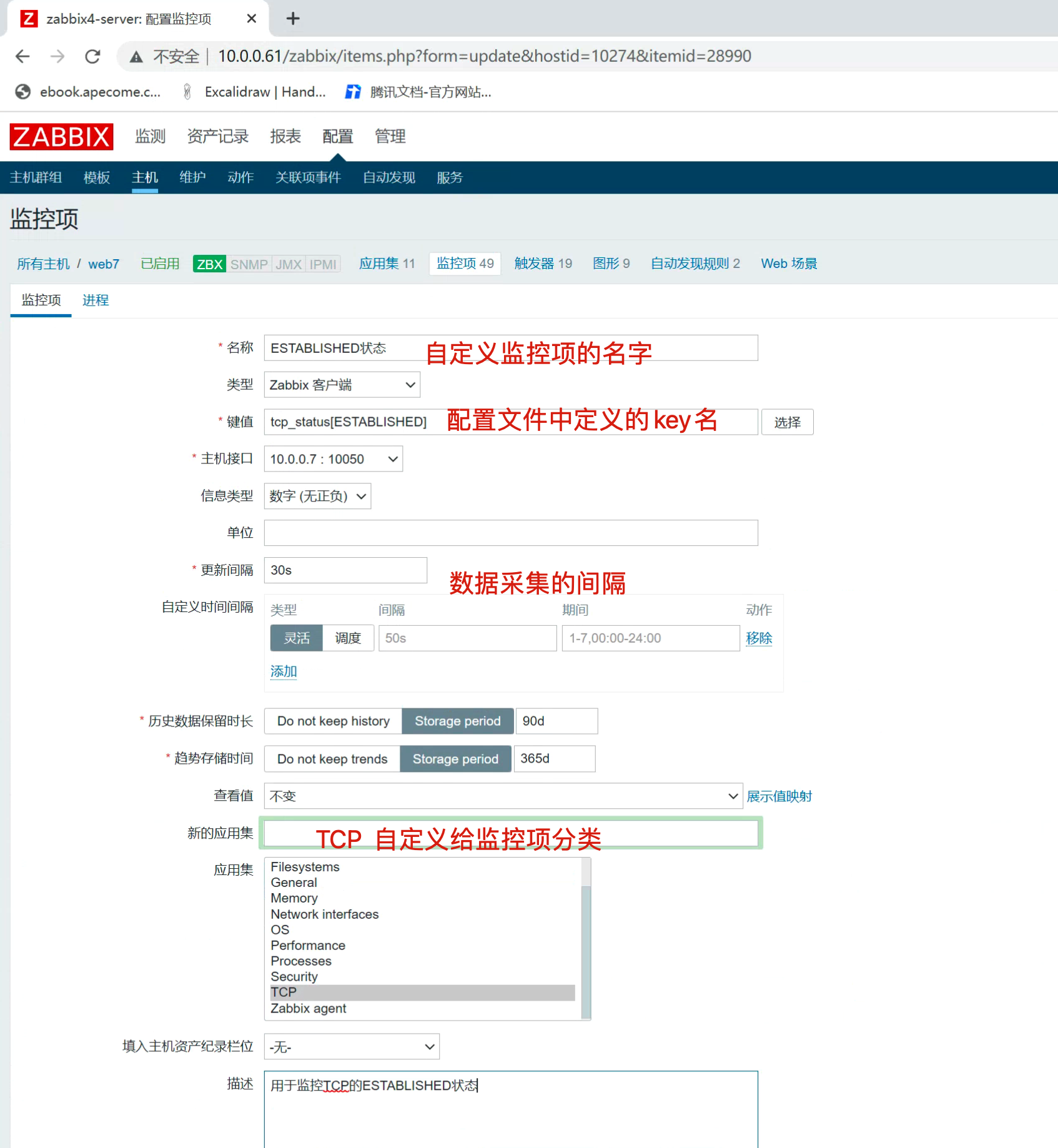The image size is (1058, 1148).
Task: Choose Do not keep history
Action: tap(333, 721)
